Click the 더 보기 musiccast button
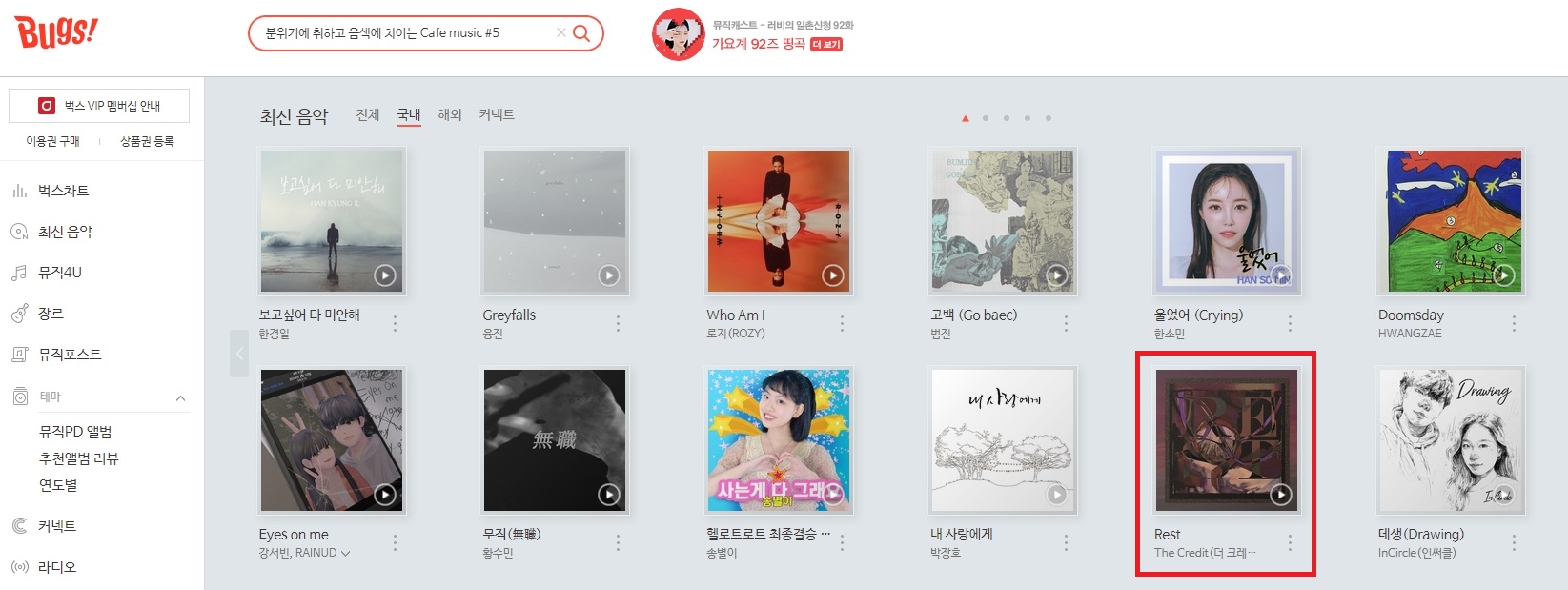This screenshot has height=590, width=1568. click(826, 45)
